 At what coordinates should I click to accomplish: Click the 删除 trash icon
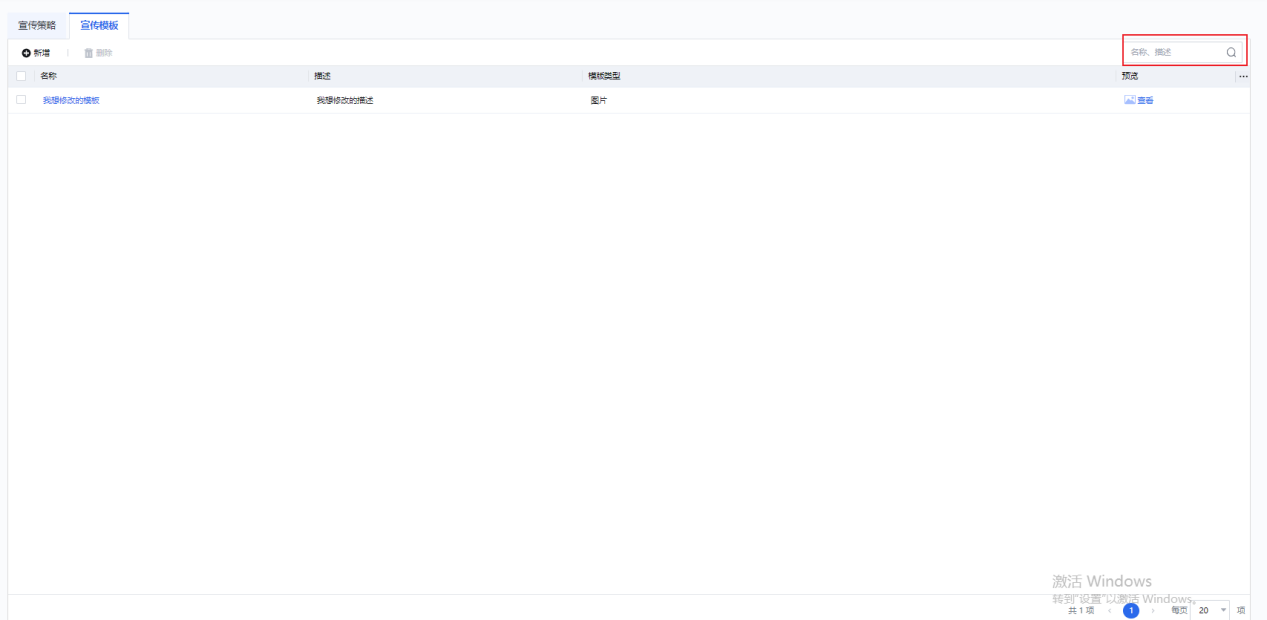[x=88, y=52]
